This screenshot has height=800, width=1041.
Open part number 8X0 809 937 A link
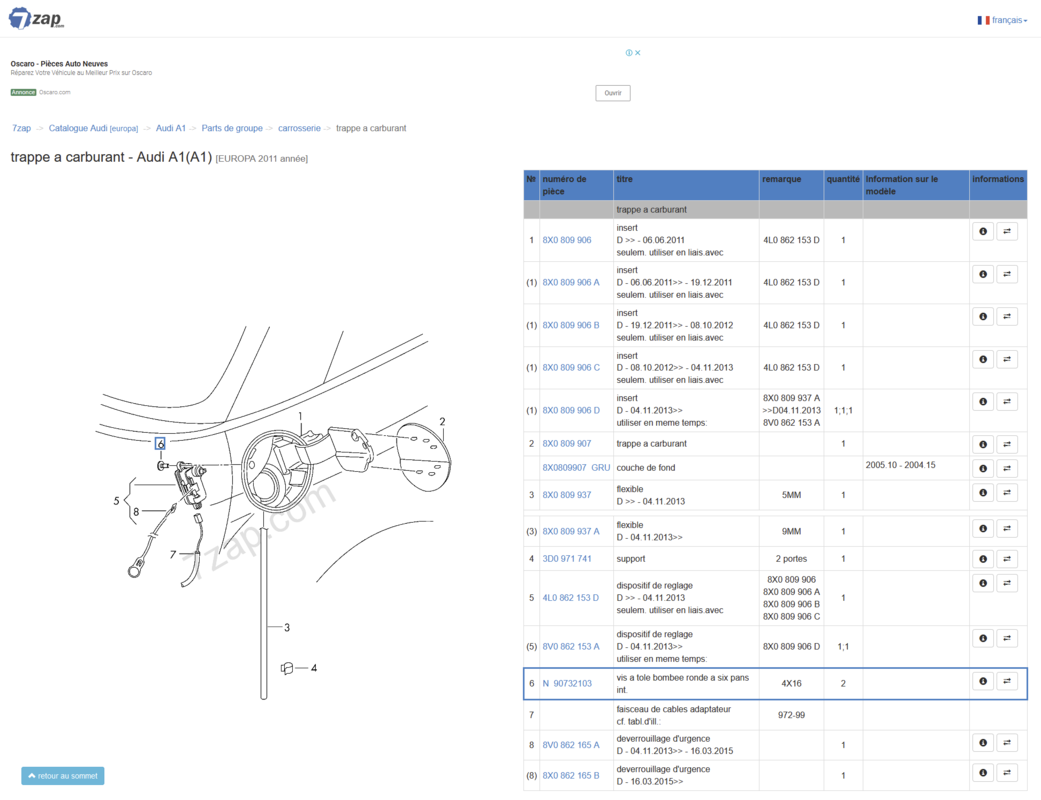(571, 532)
